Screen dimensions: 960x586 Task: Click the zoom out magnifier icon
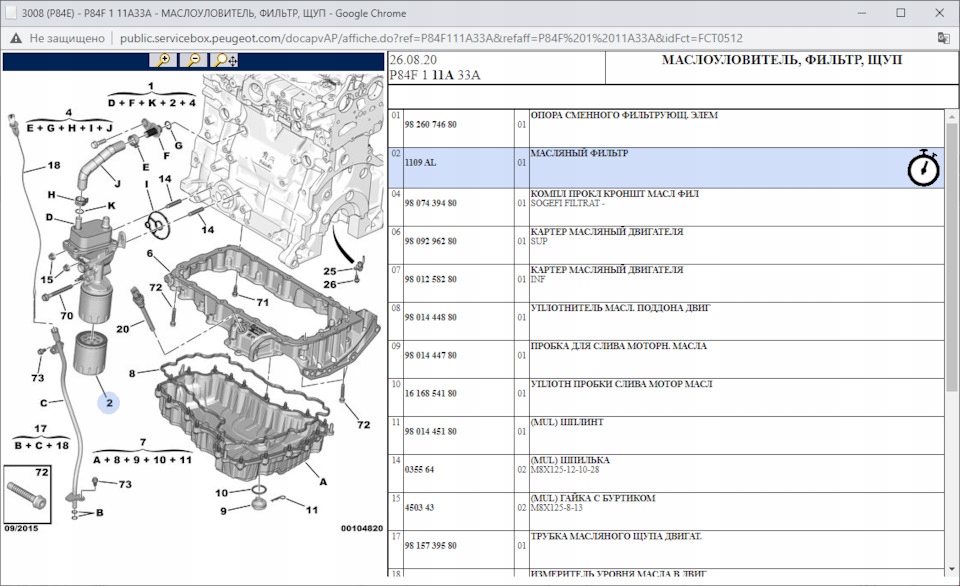point(193,61)
